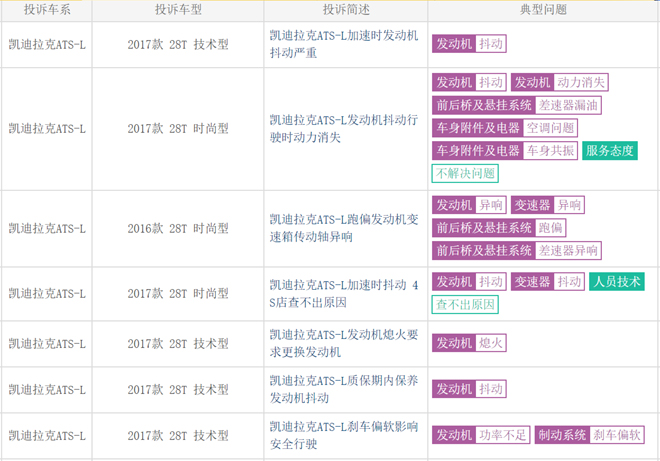
Task: Select the 变速器 异响 tag
Action: (548, 205)
